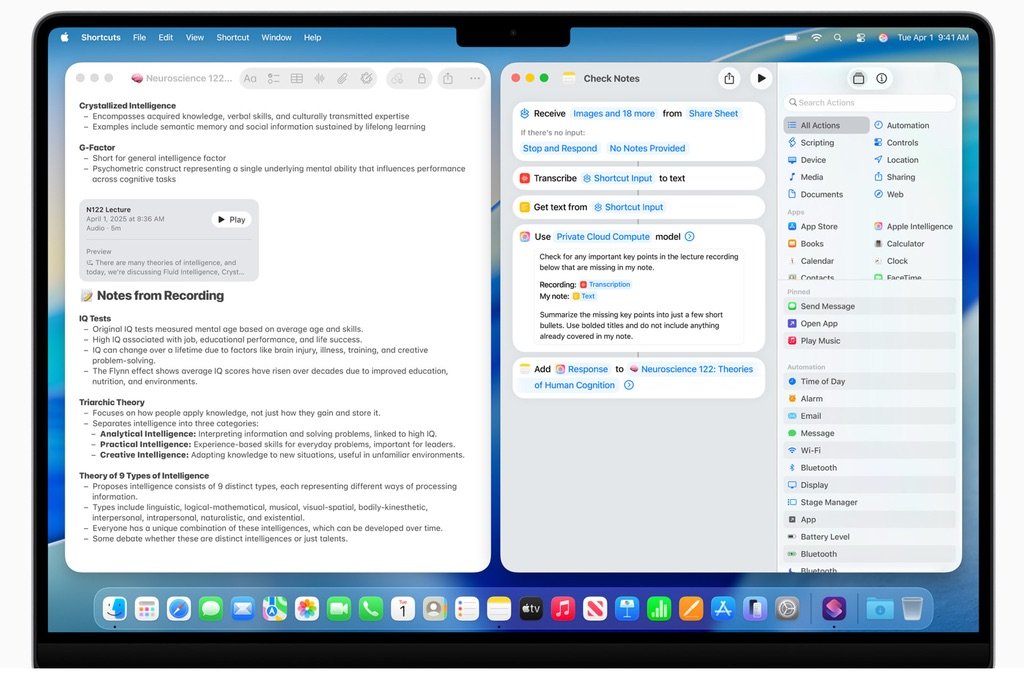Run the Check Notes shortcut with the play button
This screenshot has height=680, width=1024.
[x=761, y=78]
